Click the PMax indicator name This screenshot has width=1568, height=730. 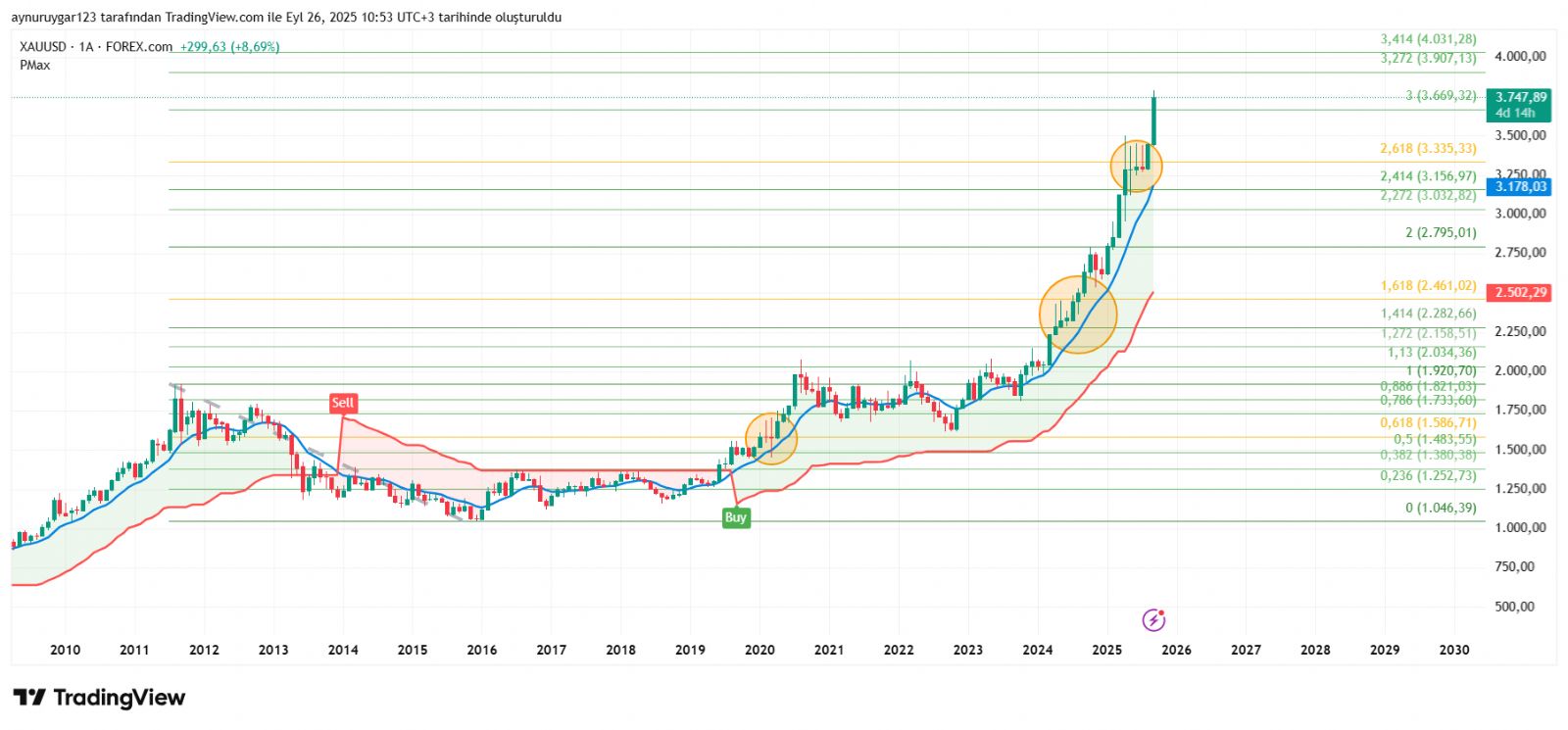[x=34, y=65]
